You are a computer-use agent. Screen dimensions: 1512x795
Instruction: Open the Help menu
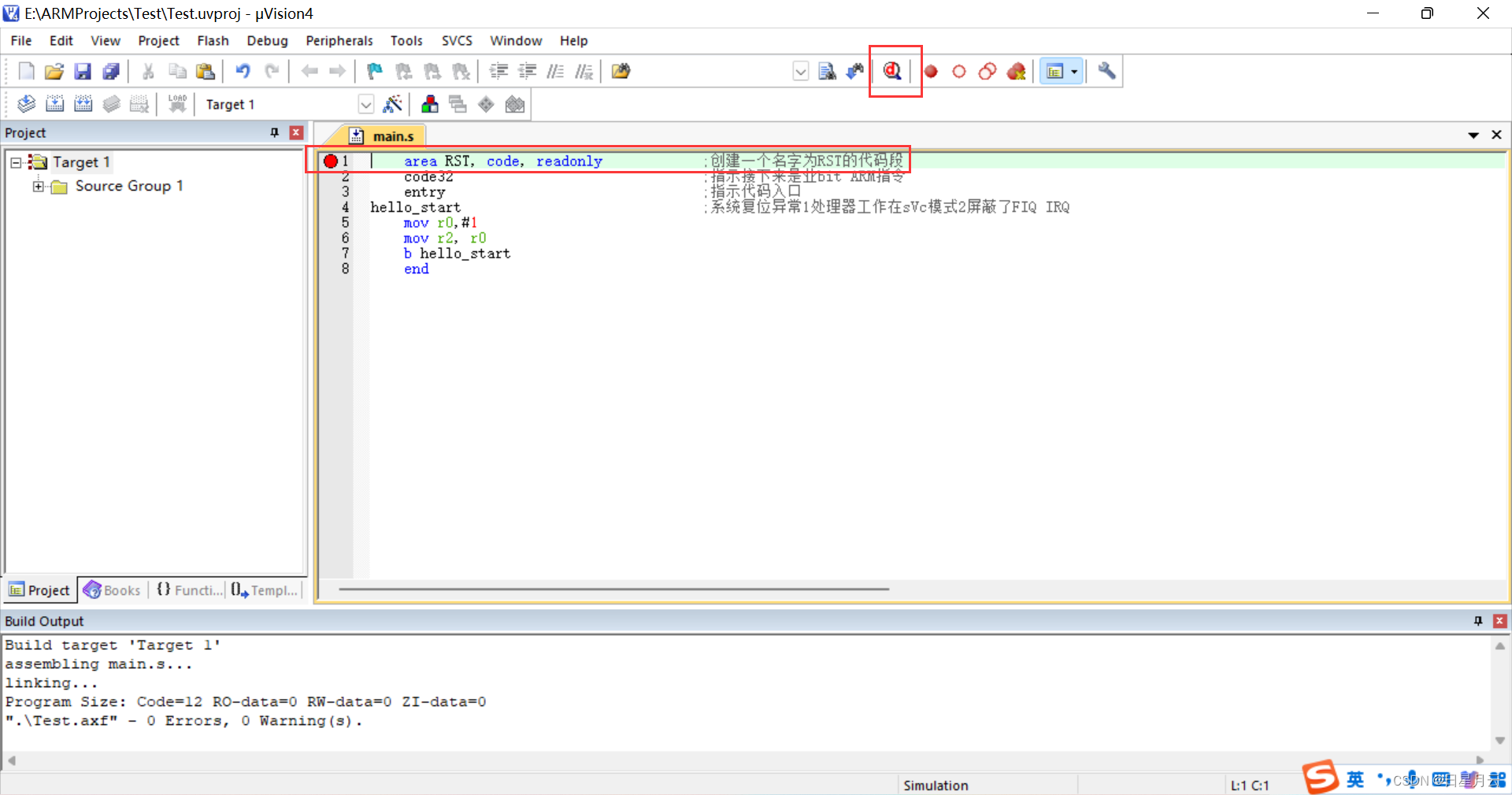tap(573, 41)
